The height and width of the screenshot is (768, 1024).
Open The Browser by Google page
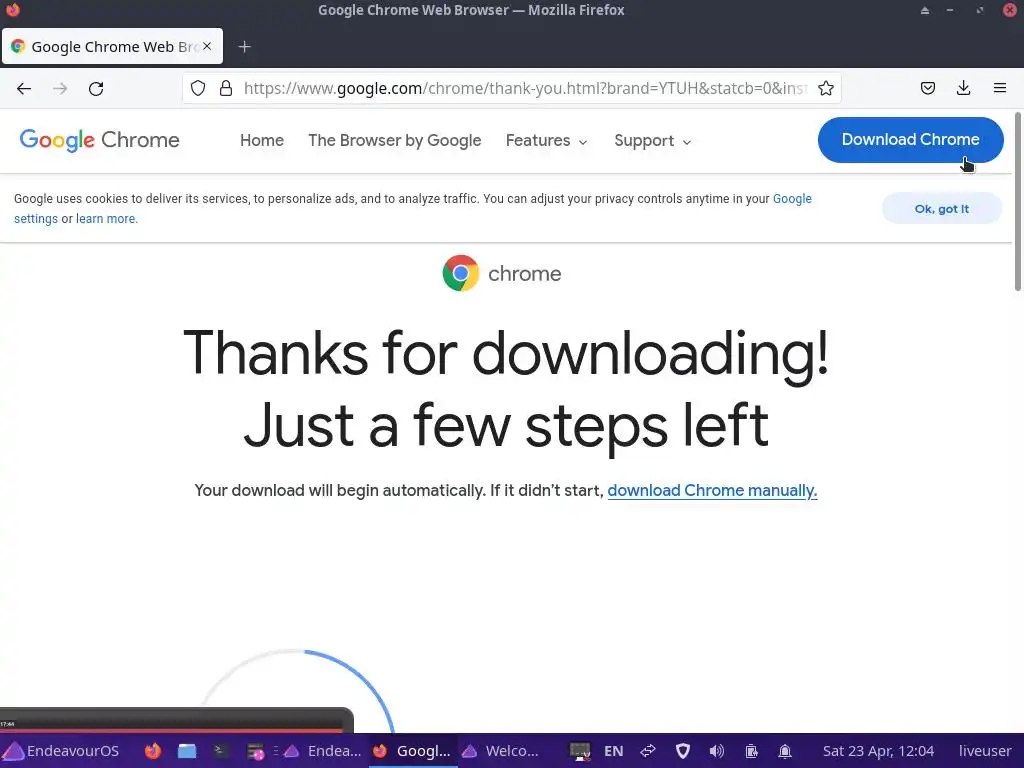pyautogui.click(x=394, y=140)
